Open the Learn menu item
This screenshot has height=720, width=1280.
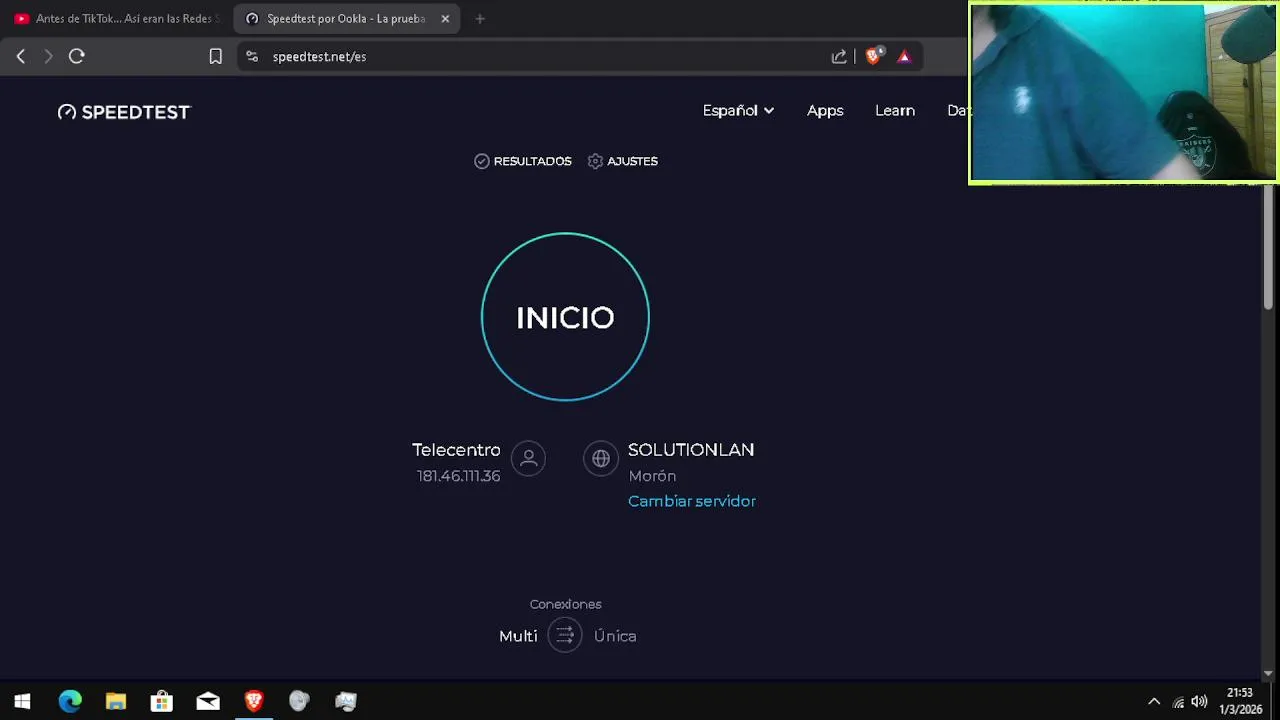click(x=895, y=110)
